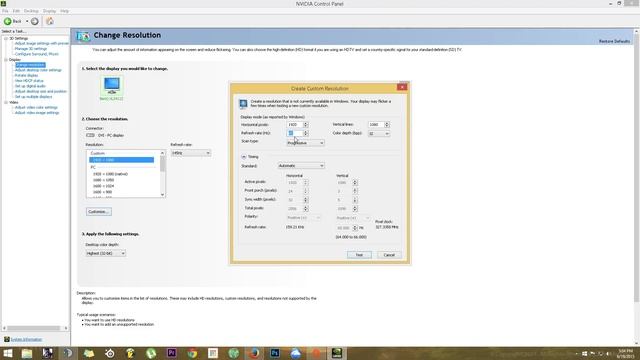Select 1600 x 900 resolution
Viewport: 640px width, 360px height.
coord(102,192)
